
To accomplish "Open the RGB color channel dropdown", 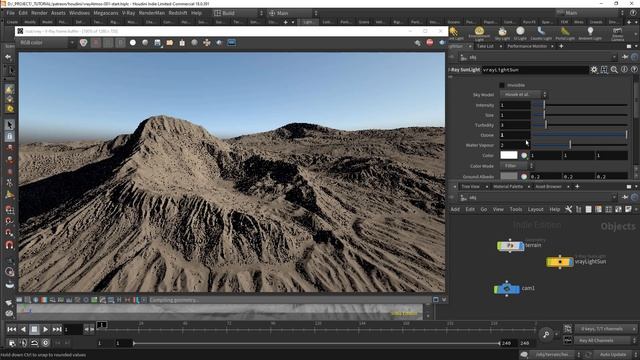I will click(x=46, y=42).
